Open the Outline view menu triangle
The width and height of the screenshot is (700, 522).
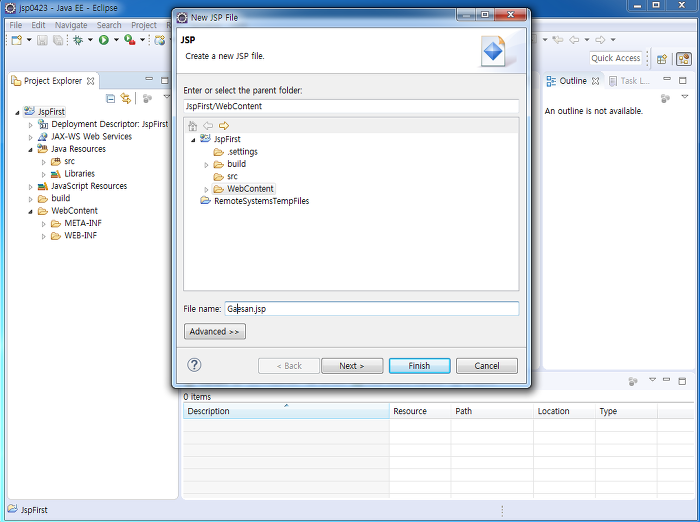685,97
